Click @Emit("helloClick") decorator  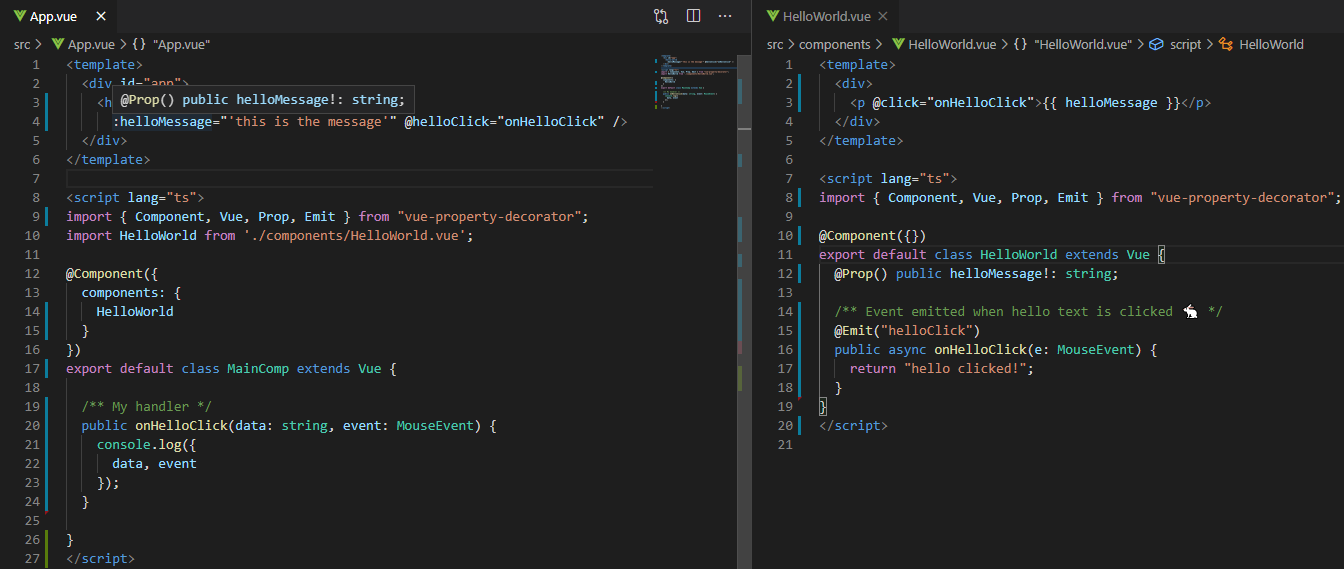(x=908, y=330)
